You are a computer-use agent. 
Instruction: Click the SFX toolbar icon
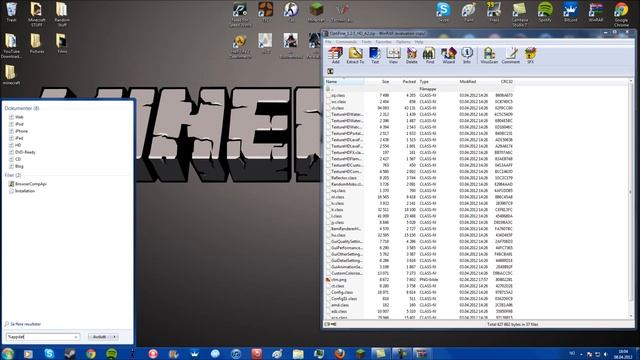click(x=530, y=55)
